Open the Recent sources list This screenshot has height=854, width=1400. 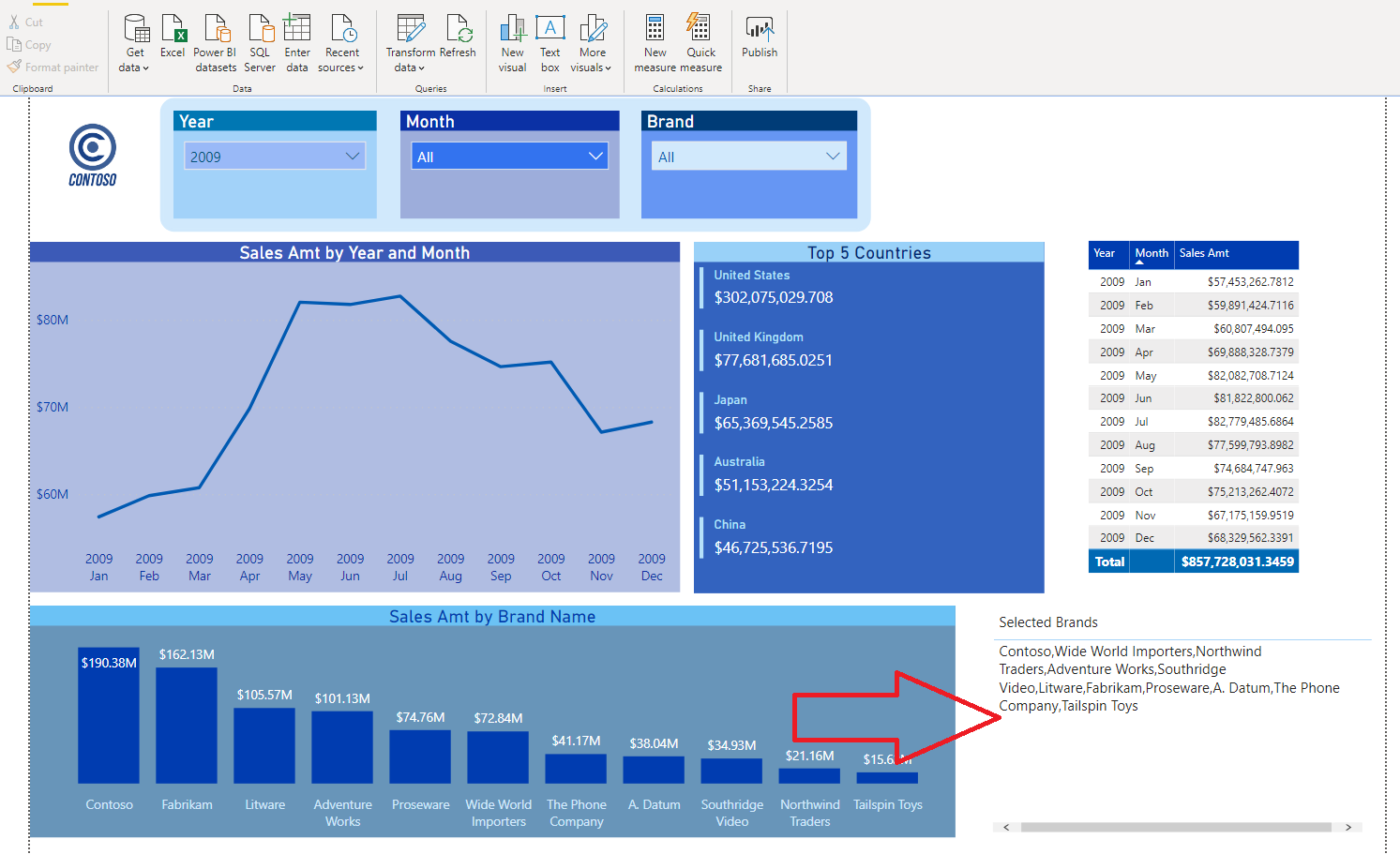click(341, 41)
